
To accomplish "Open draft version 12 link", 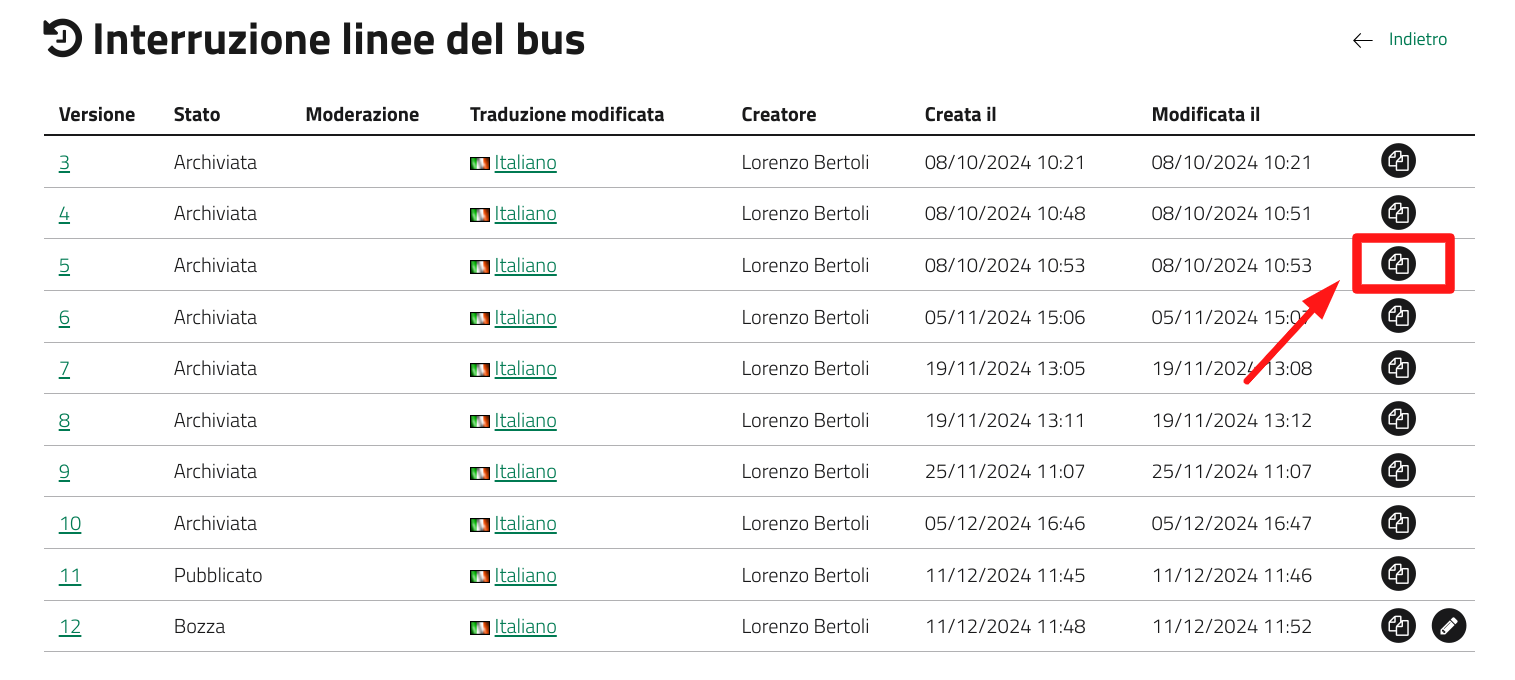I will [x=70, y=627].
